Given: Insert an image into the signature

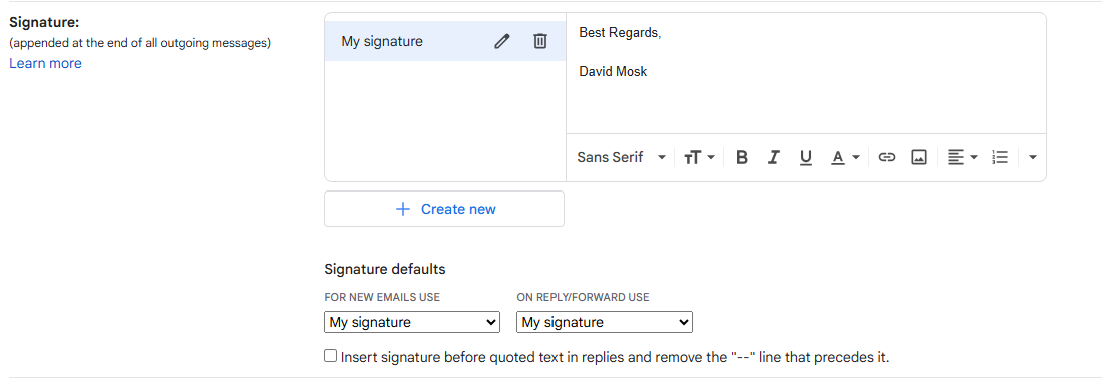Looking at the screenshot, I should pyautogui.click(x=919, y=157).
